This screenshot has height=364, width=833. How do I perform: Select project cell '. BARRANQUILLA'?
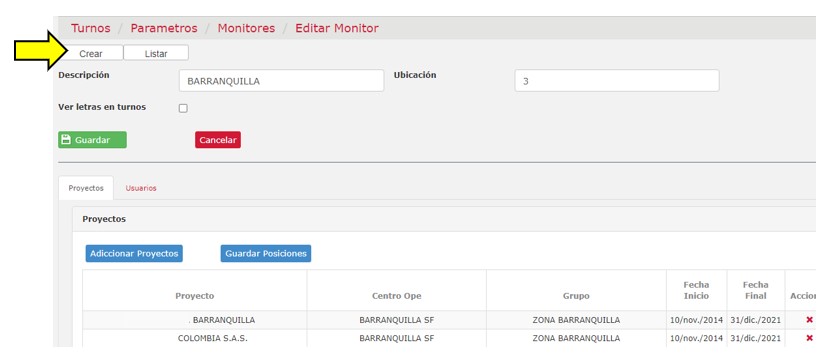click(195, 320)
